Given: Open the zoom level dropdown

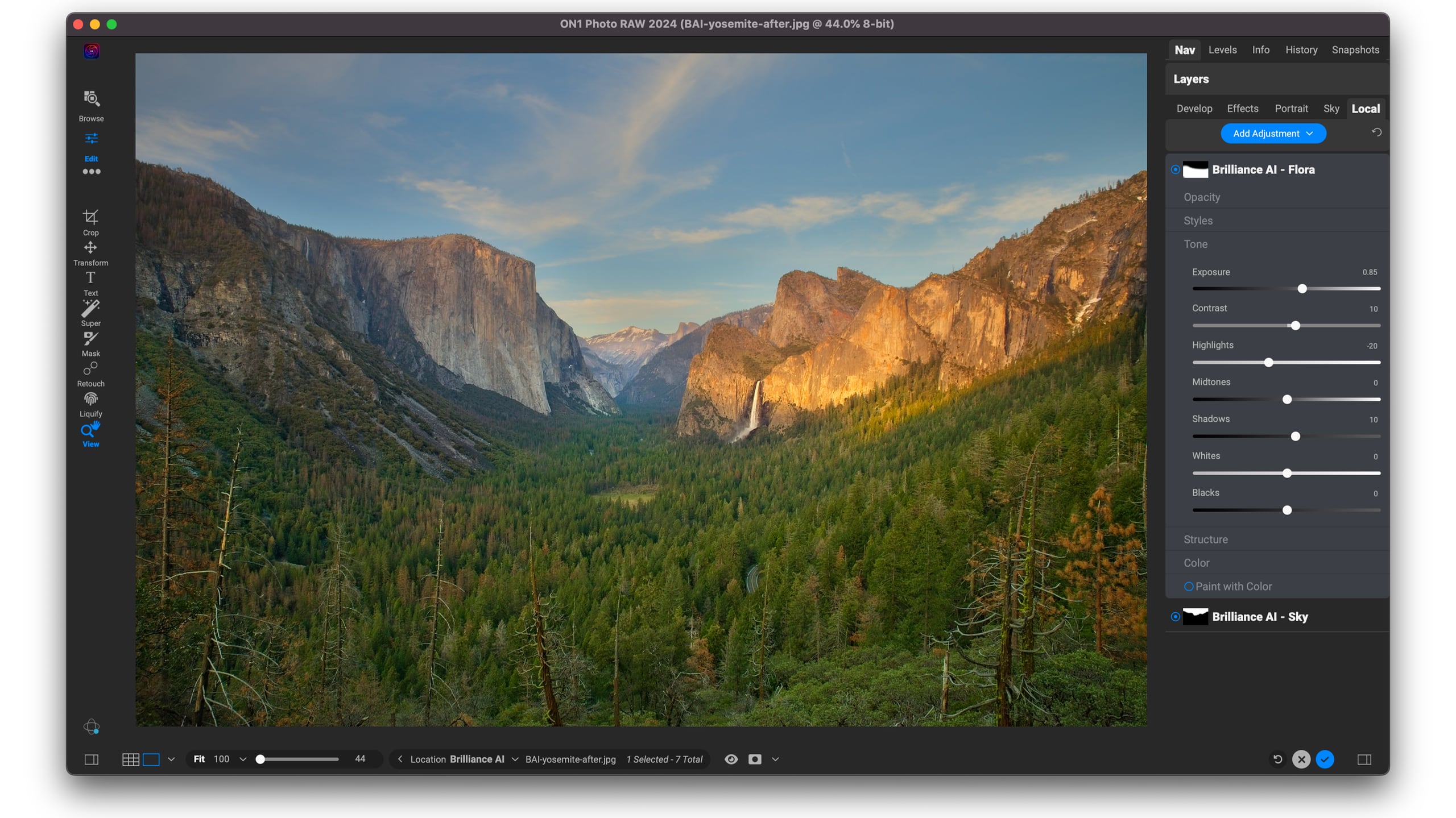Looking at the screenshot, I should click(243, 759).
